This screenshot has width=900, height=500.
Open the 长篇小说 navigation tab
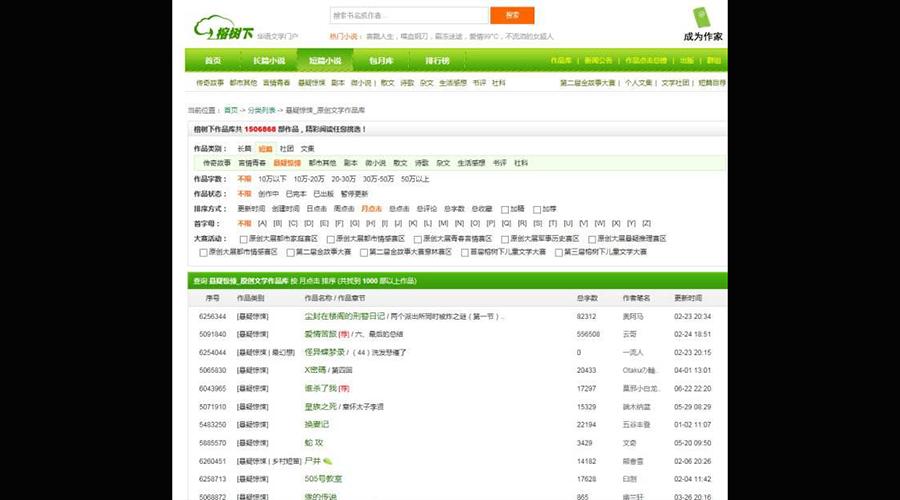click(269, 60)
